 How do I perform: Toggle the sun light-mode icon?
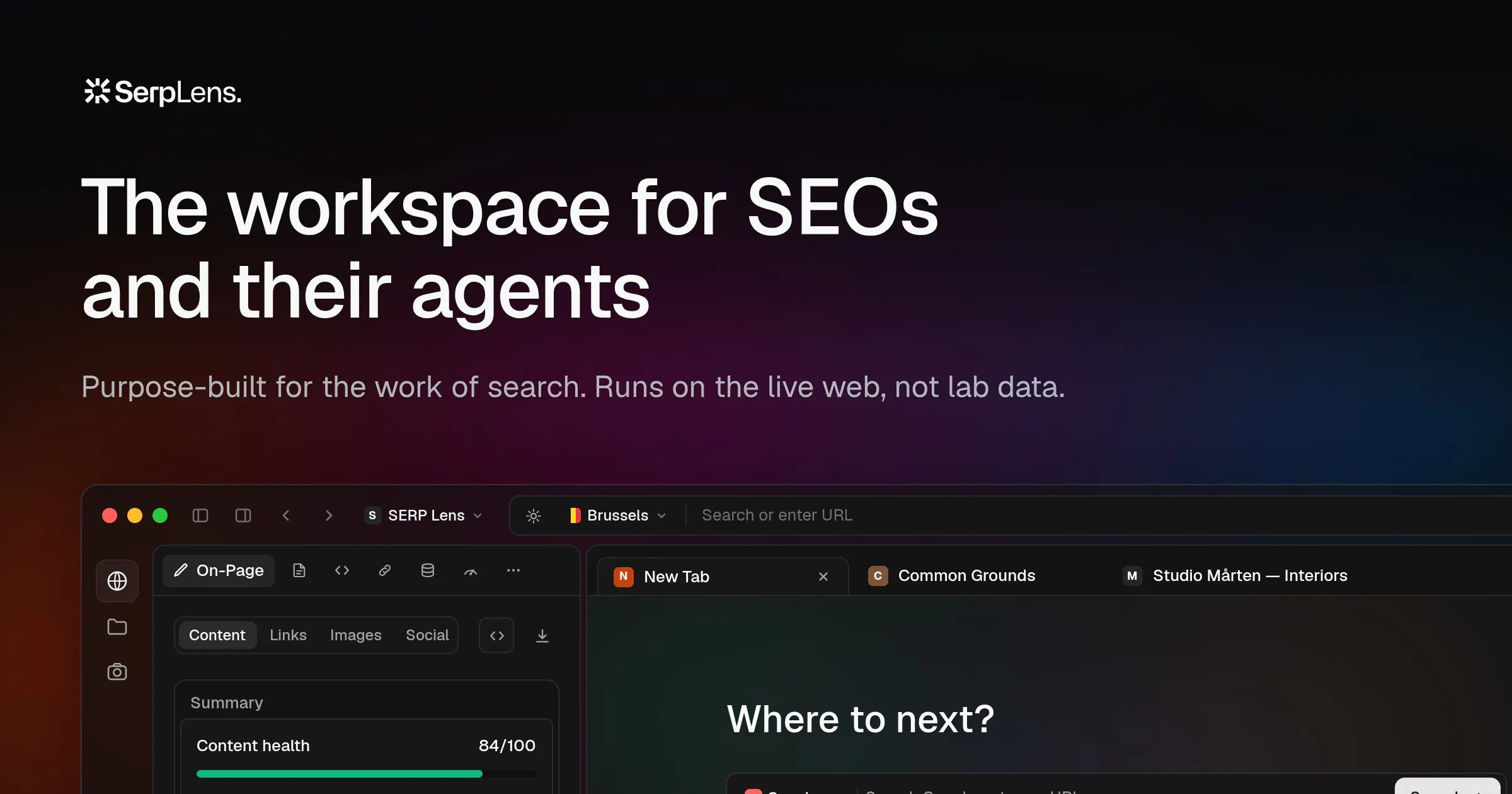[534, 515]
